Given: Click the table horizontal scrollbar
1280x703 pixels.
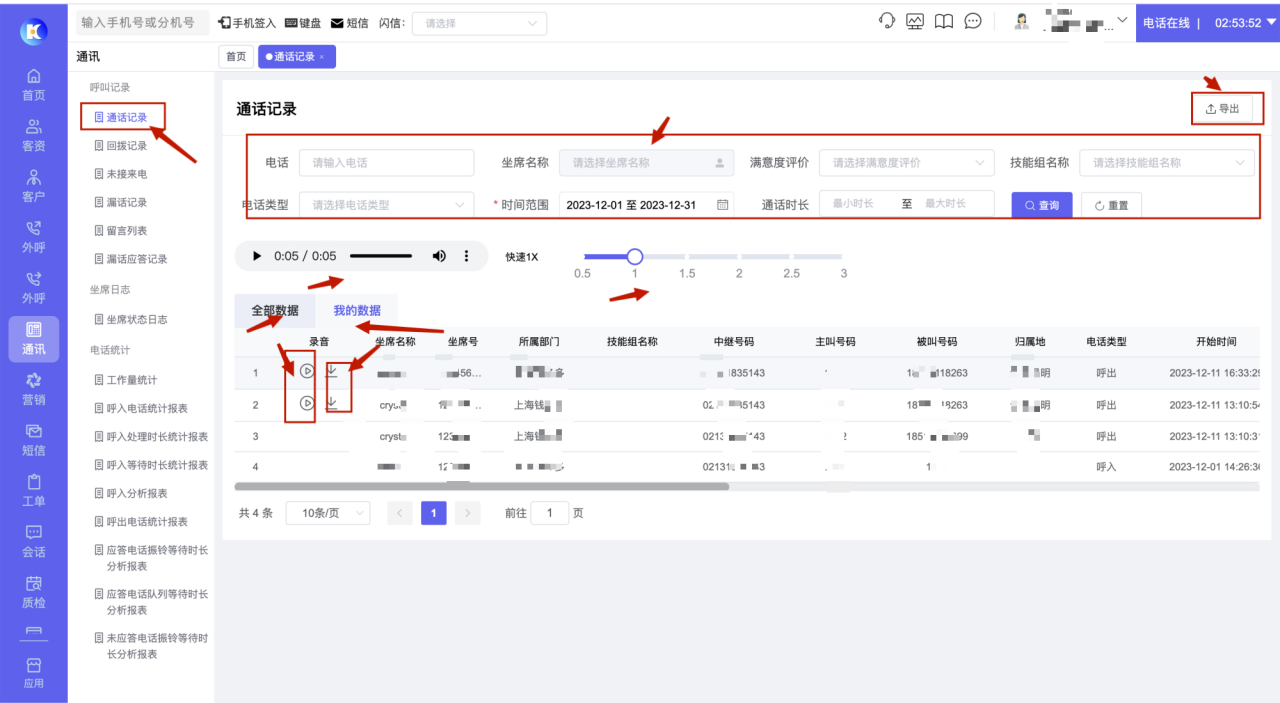Looking at the screenshot, I should point(481,487).
